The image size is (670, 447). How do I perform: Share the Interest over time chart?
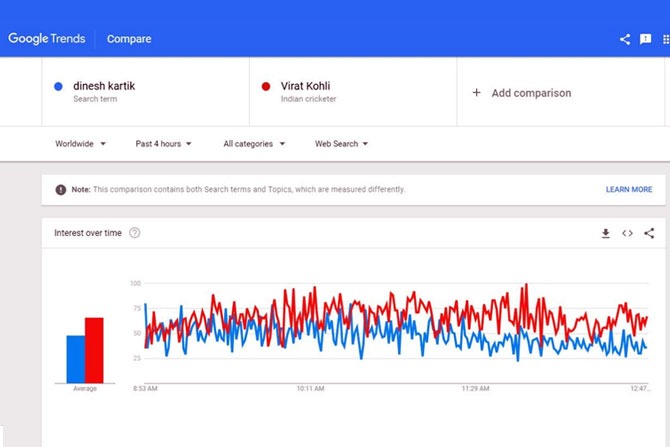649,233
